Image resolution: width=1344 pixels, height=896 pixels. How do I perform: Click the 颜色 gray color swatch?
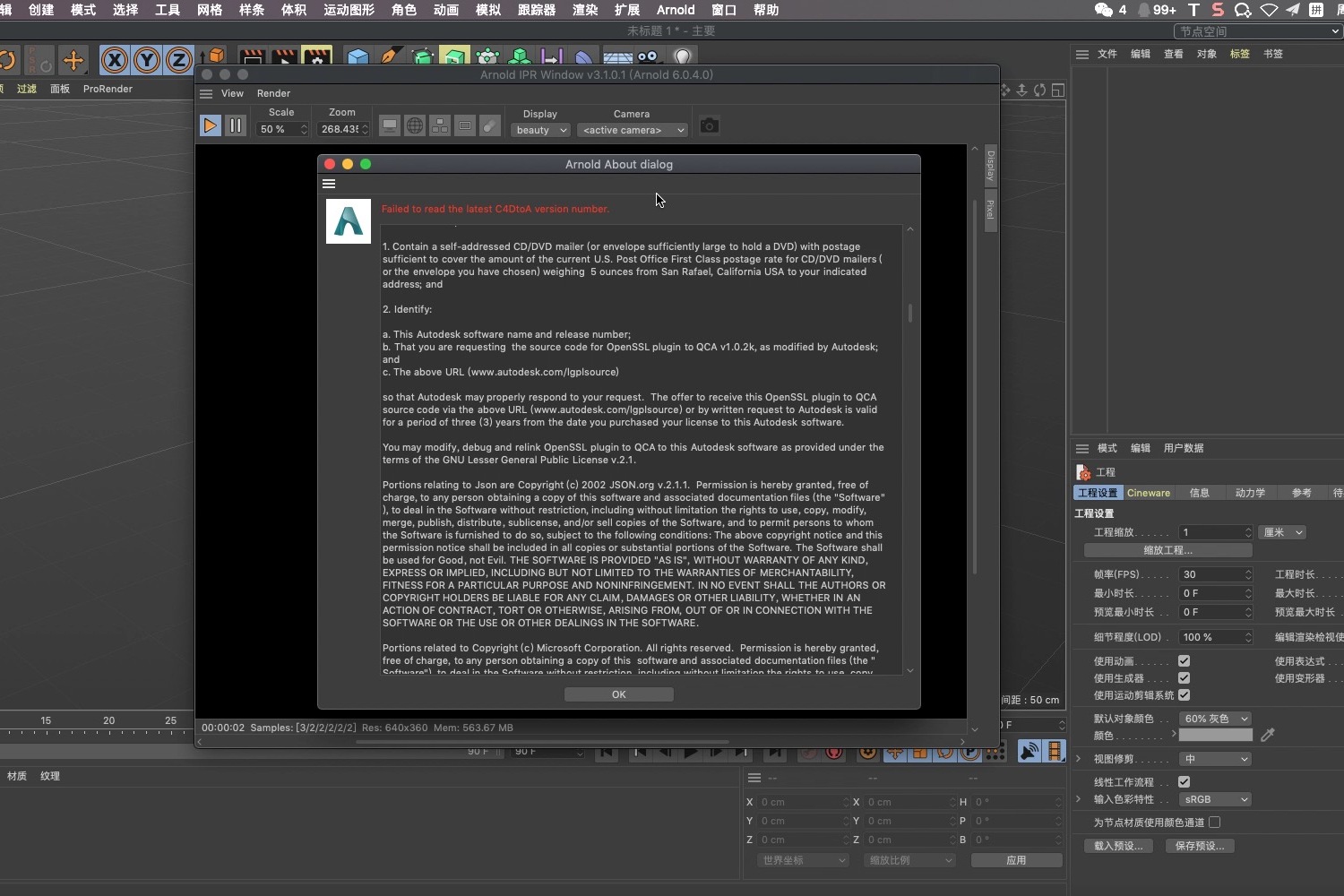[1215, 735]
